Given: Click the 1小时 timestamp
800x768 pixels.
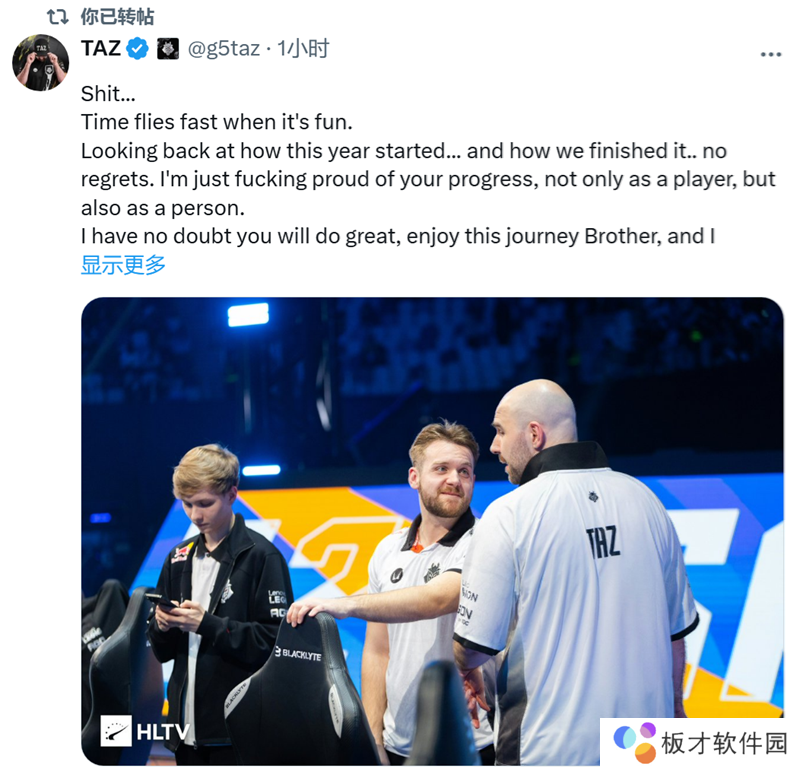Looking at the screenshot, I should point(303,49).
